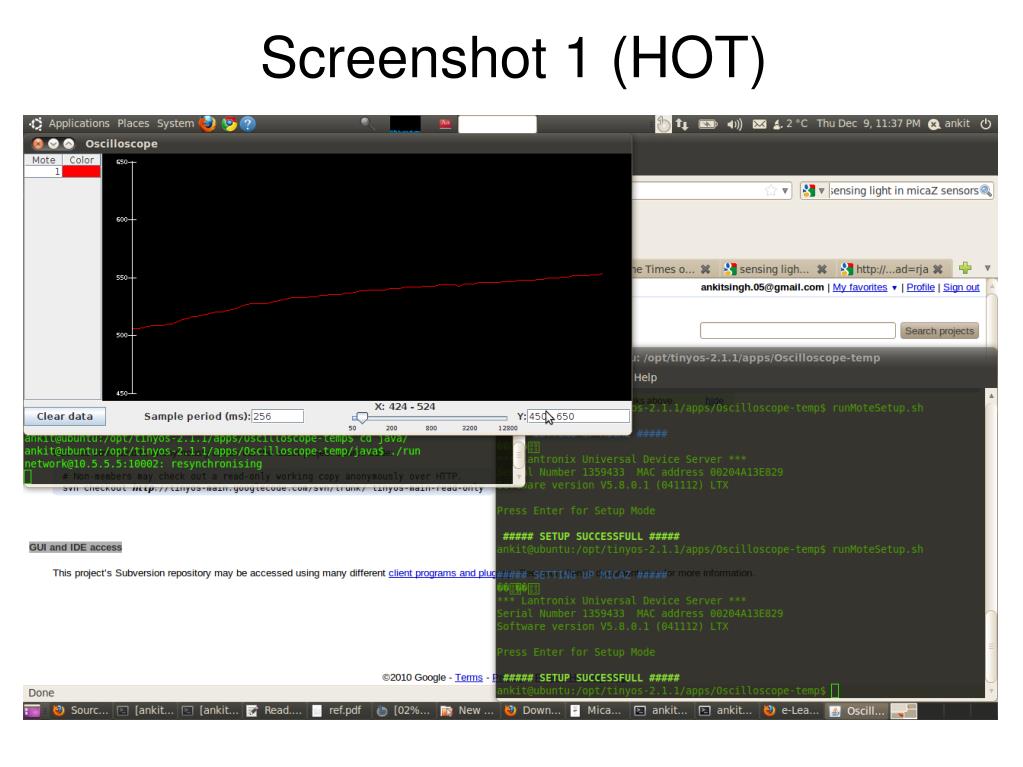Image resolution: width=1023 pixels, height=767 pixels.
Task: Open the tab list chevron beside the plus
Action: coord(988,268)
